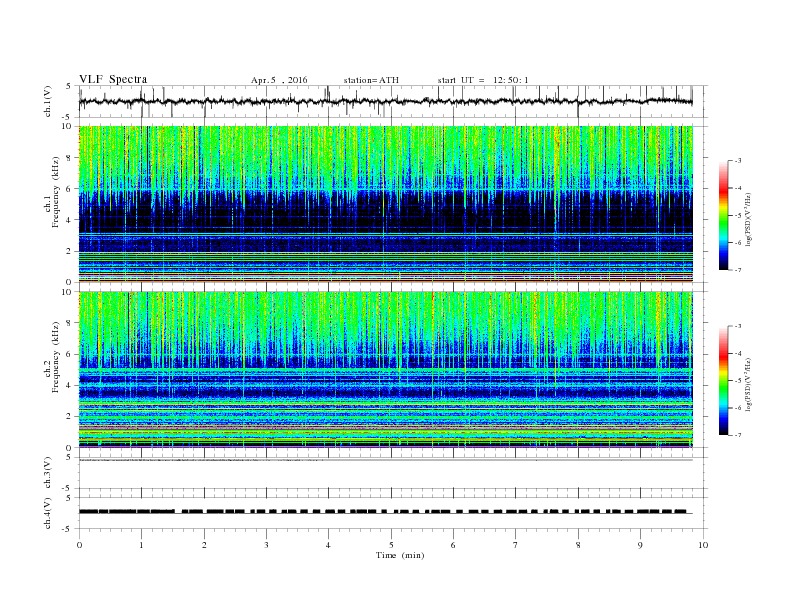Click the "ch.1(V)" waveform axis label
This screenshot has width=792, height=612.
click(x=47, y=101)
